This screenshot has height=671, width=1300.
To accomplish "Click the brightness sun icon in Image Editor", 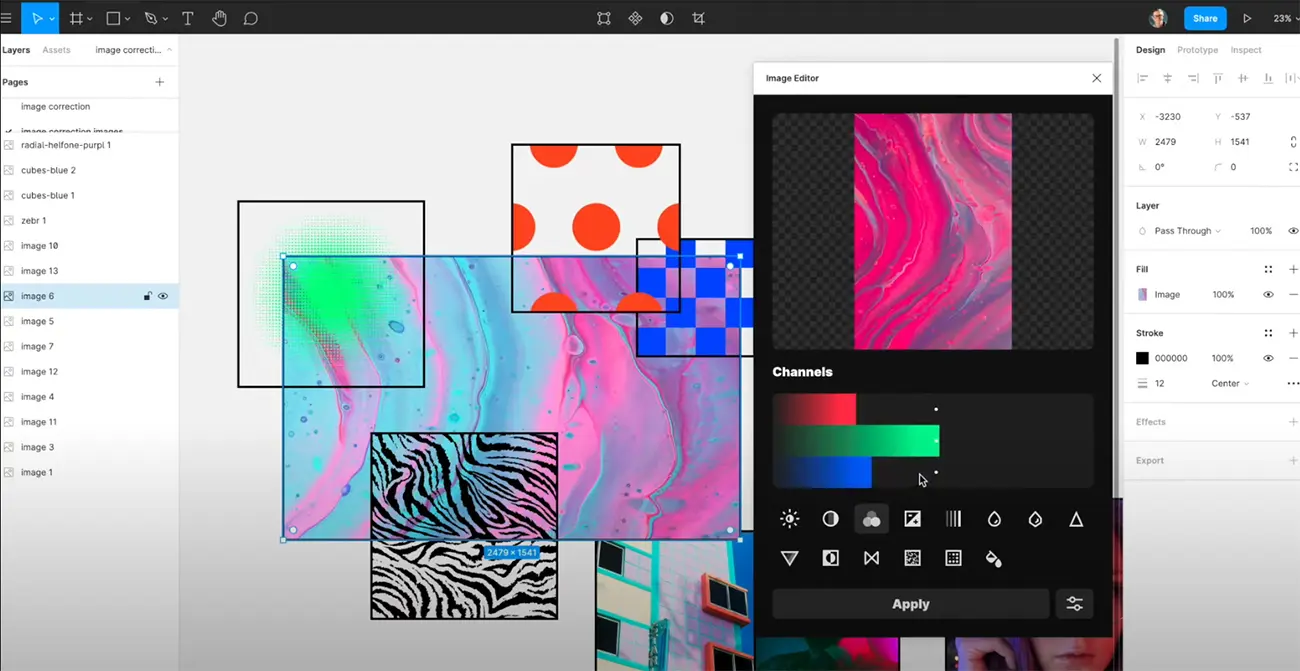I will click(789, 519).
